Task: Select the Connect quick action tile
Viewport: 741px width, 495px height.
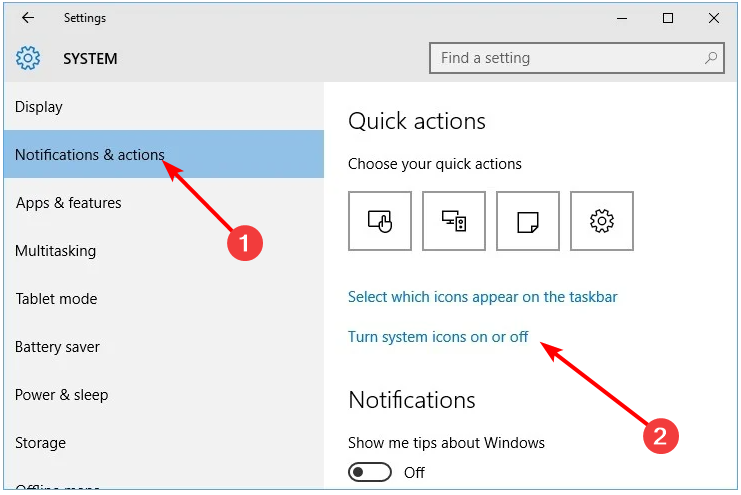Action: click(x=454, y=221)
